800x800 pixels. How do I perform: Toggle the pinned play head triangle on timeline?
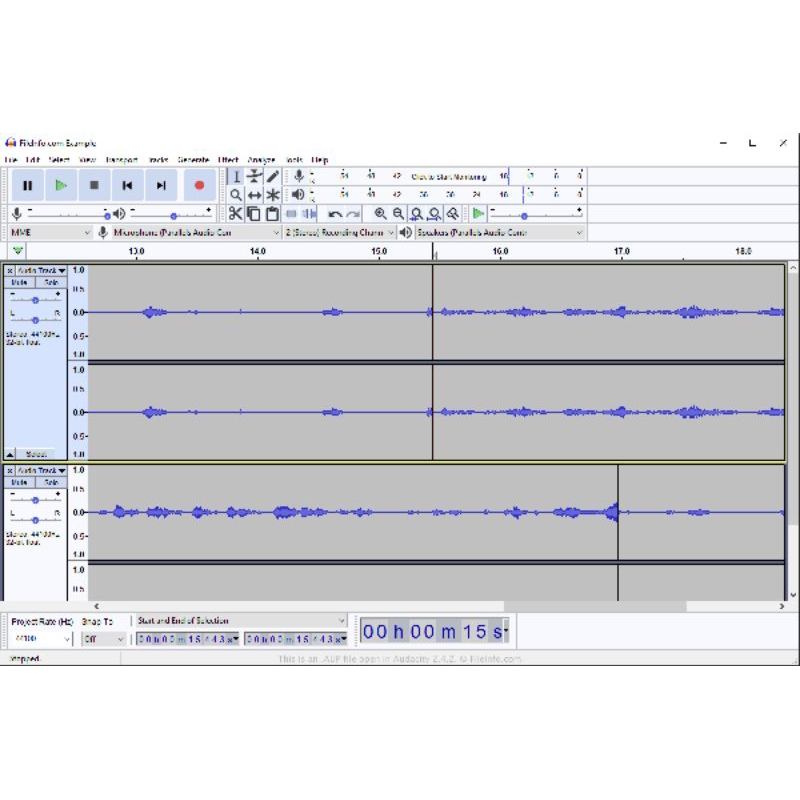(18, 251)
